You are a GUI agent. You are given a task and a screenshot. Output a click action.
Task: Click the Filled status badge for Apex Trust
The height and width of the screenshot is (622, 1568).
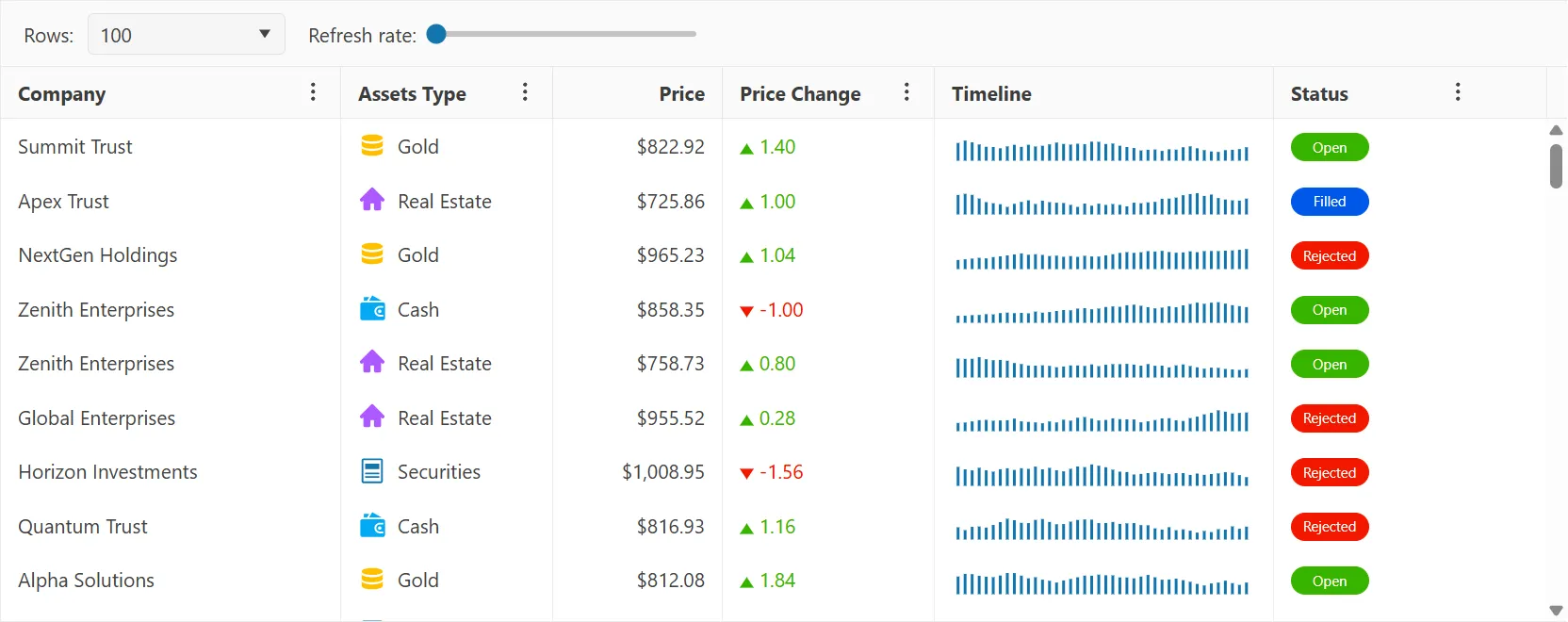pyautogui.click(x=1329, y=202)
